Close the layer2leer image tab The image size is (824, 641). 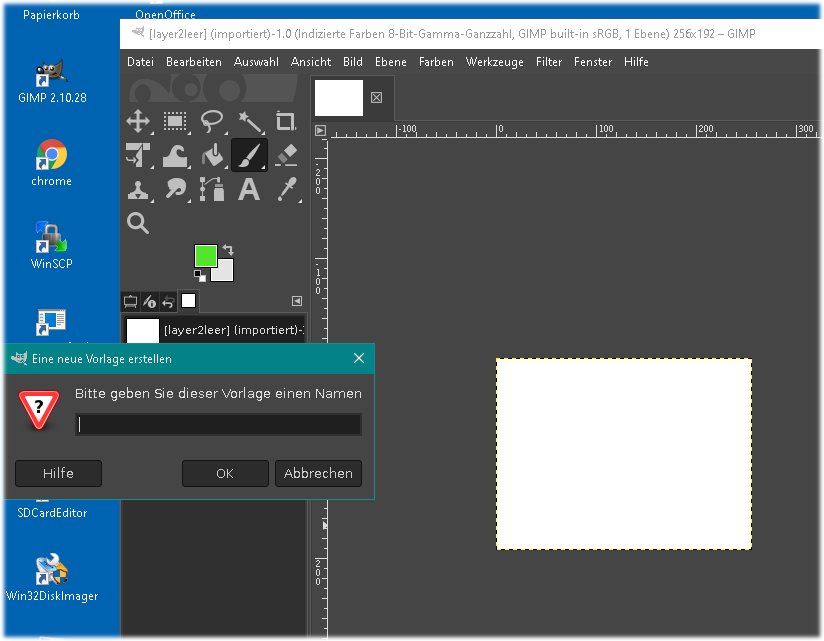(376, 98)
